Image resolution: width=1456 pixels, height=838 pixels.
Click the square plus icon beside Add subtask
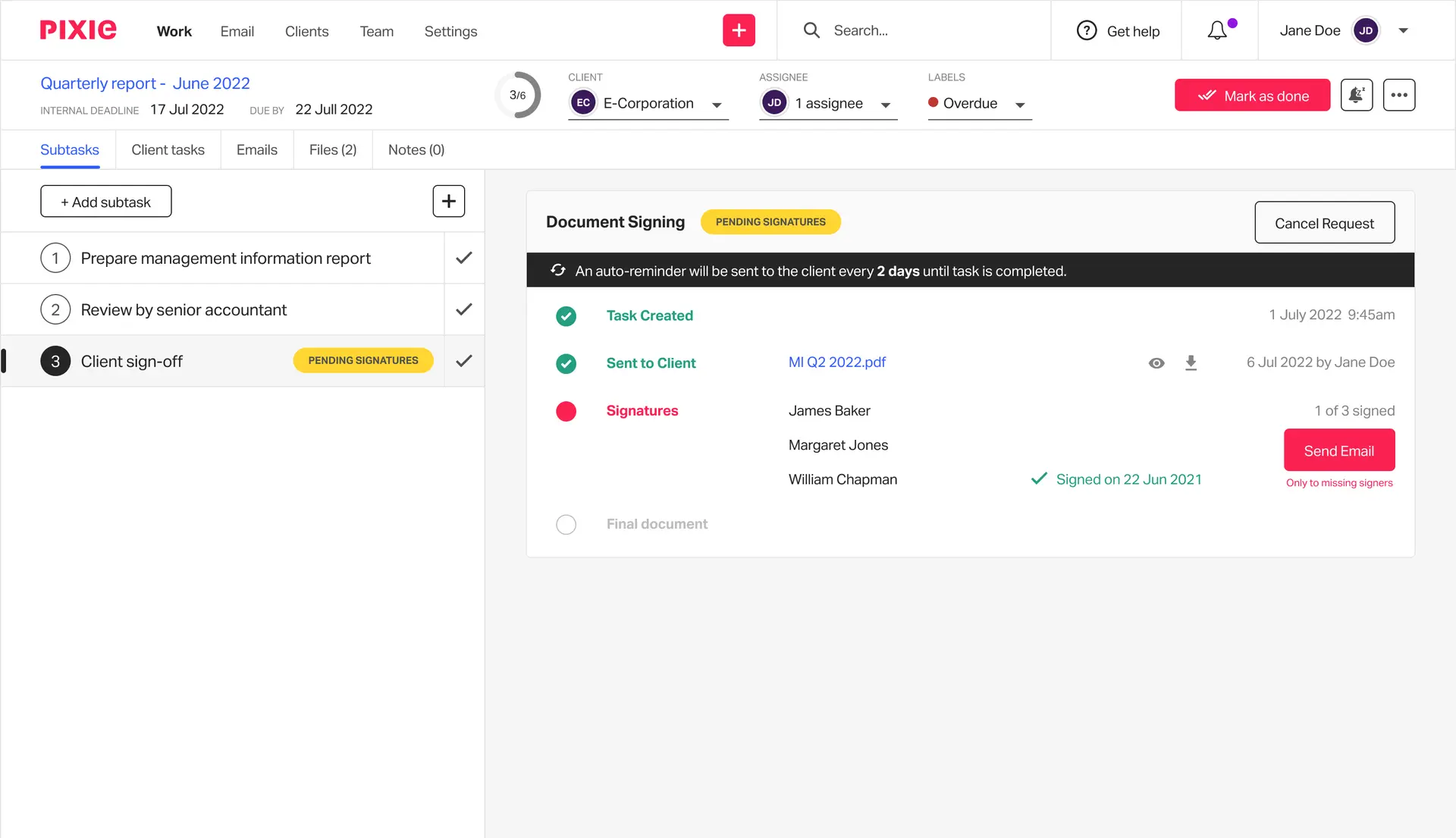pyautogui.click(x=448, y=202)
